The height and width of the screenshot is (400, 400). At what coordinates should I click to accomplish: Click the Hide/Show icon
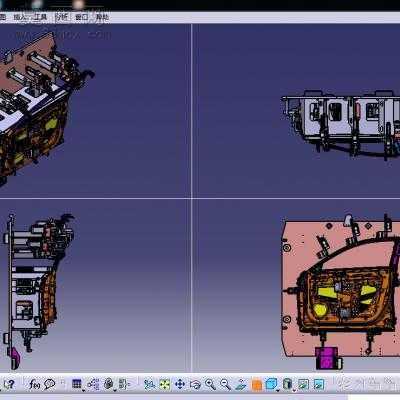[x=303, y=384]
